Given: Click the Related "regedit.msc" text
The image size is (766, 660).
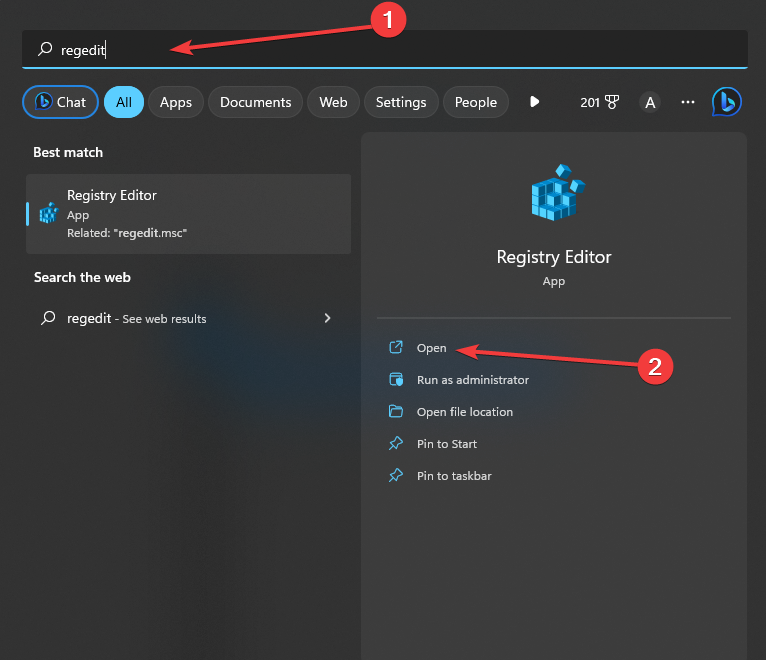Looking at the screenshot, I should [127, 233].
